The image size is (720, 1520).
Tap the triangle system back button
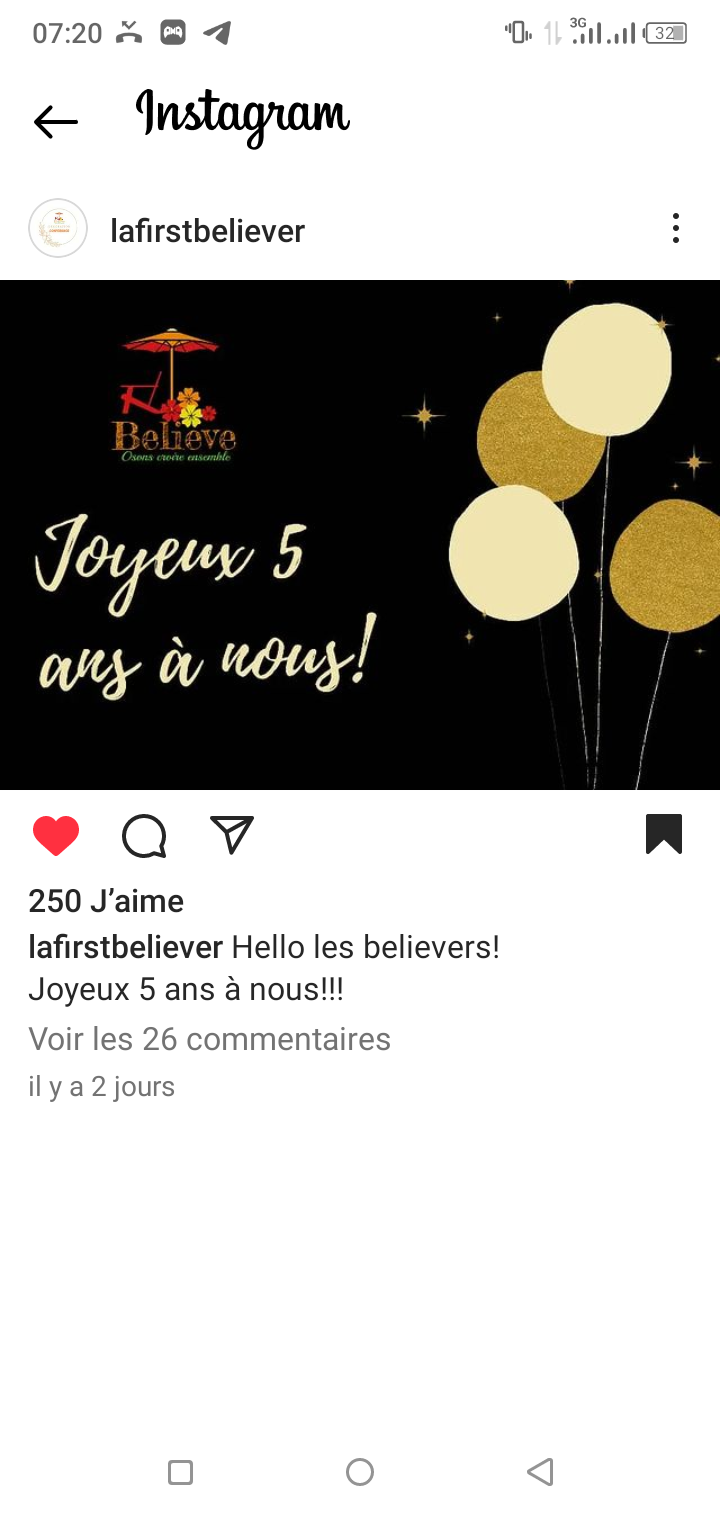(540, 1472)
